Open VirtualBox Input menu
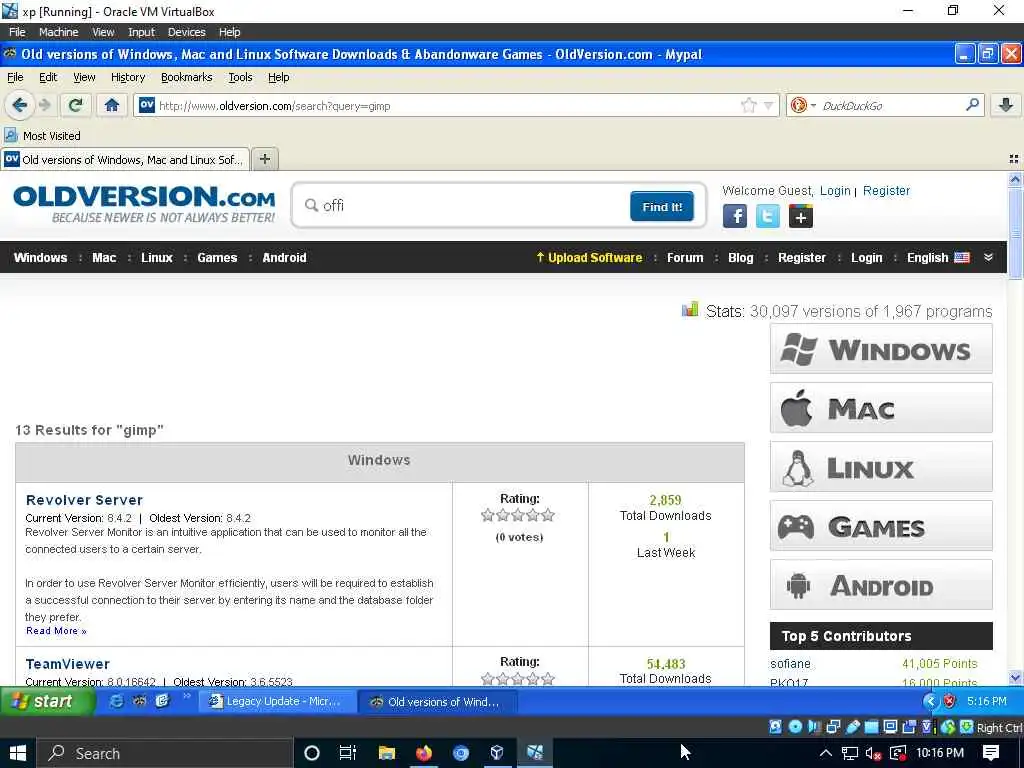1024x768 pixels. point(141,32)
